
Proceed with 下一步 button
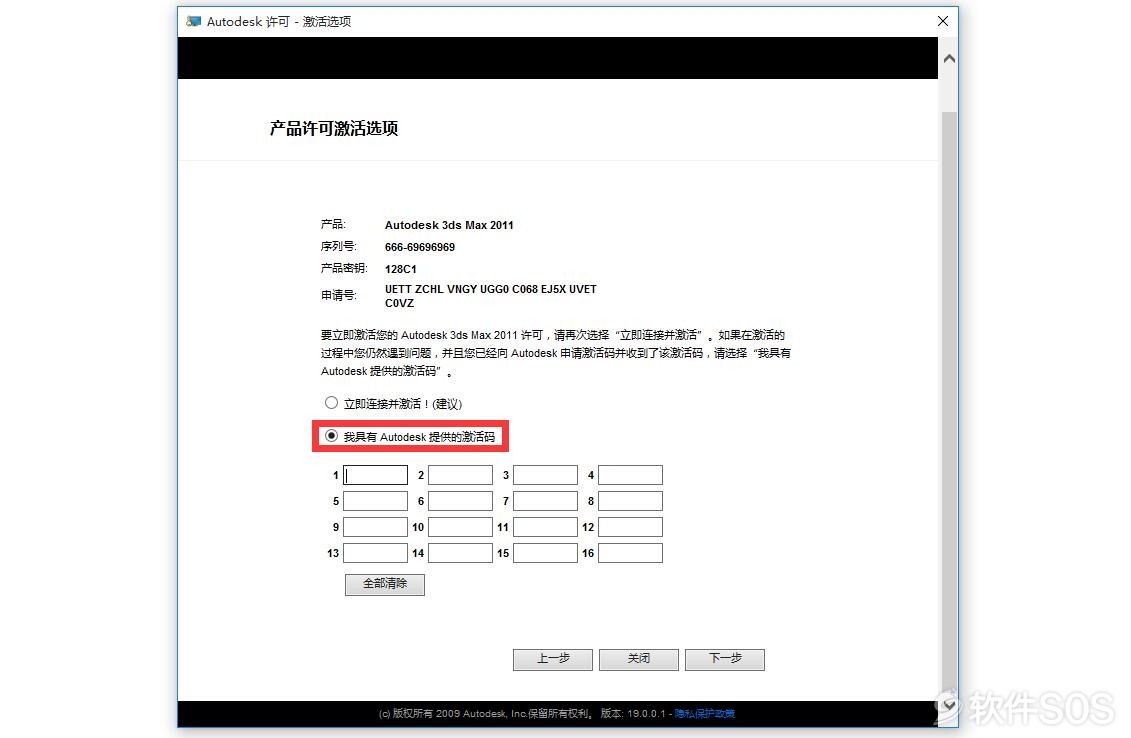click(x=725, y=659)
